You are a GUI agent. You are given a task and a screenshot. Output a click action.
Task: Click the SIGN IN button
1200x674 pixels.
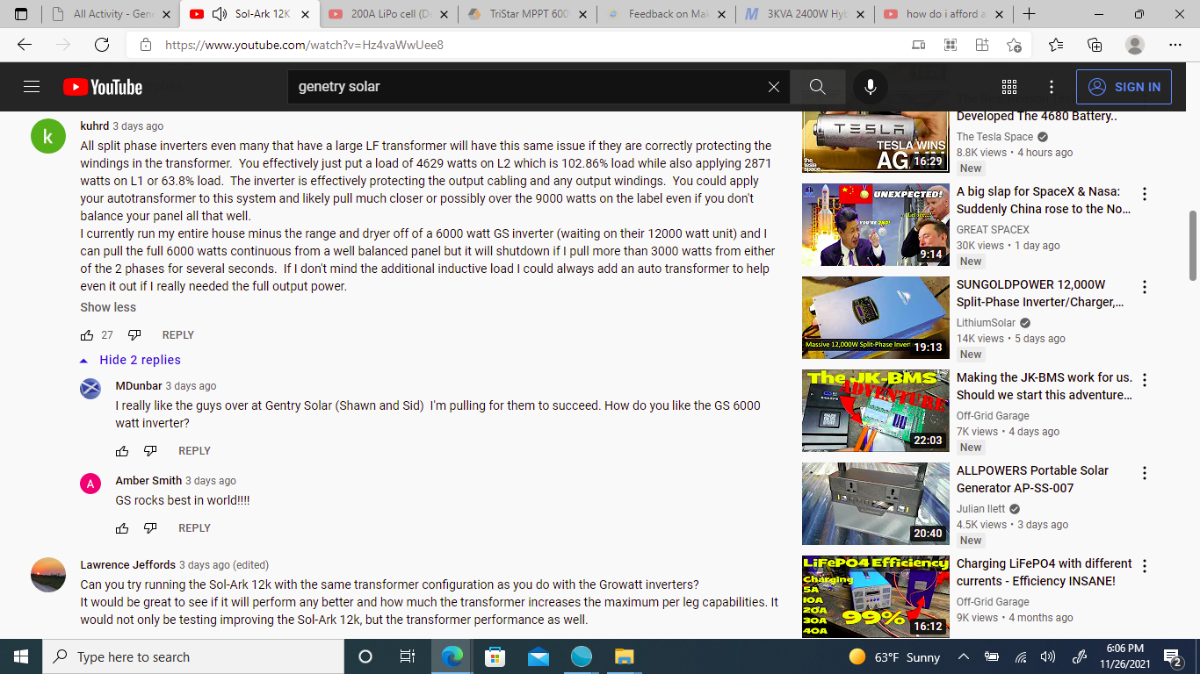tap(1124, 87)
